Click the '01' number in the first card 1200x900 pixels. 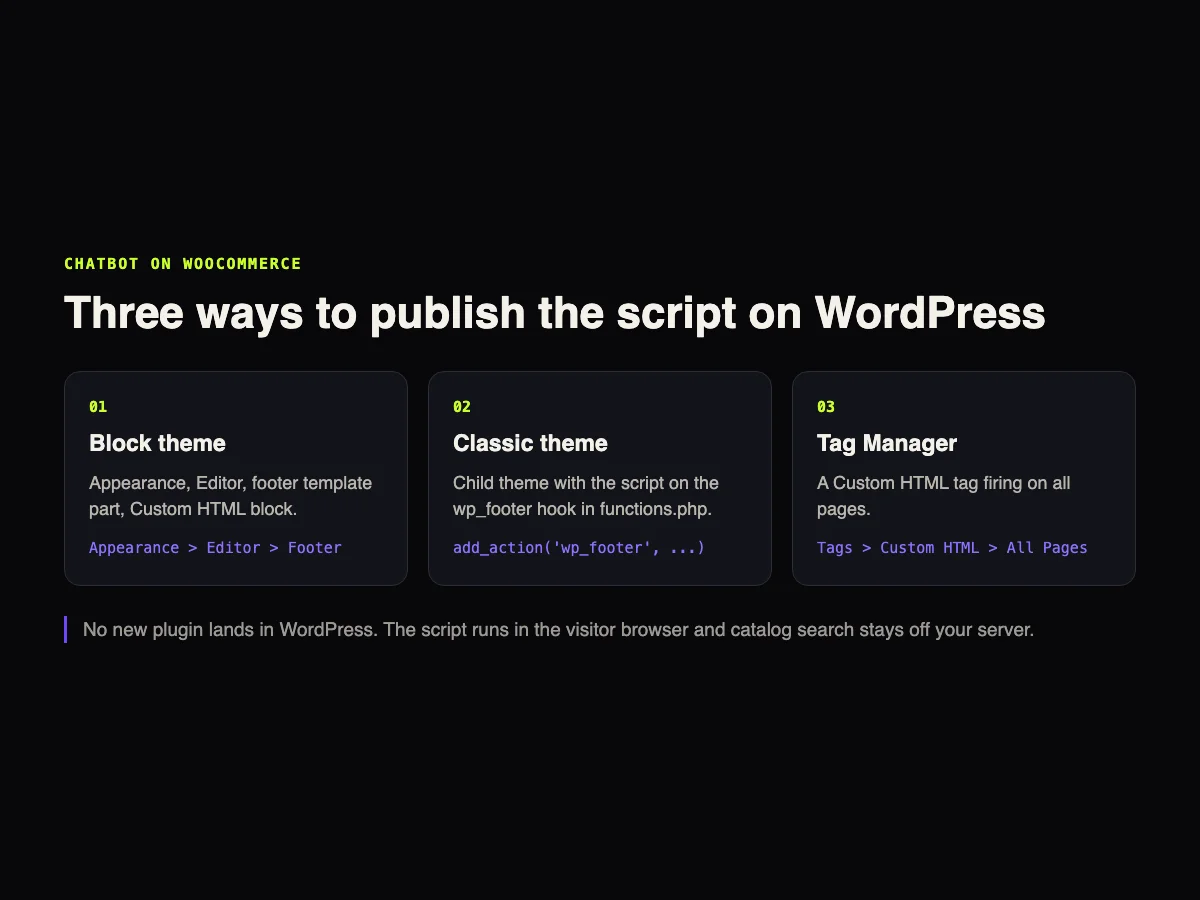[98, 407]
